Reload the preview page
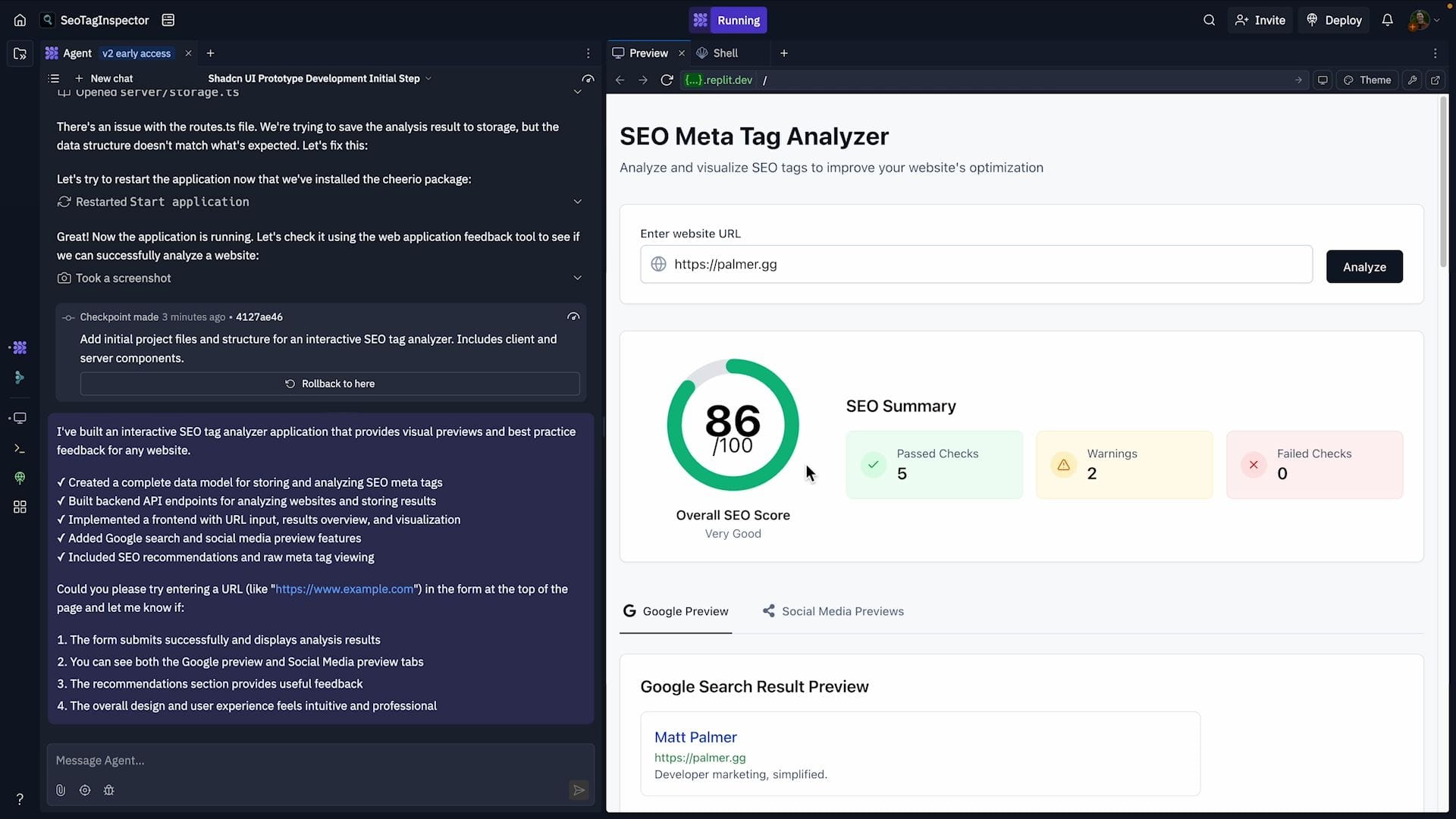Screen dimensions: 1456x819 tap(667, 80)
